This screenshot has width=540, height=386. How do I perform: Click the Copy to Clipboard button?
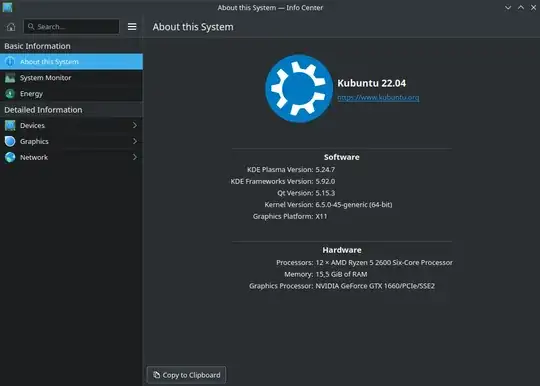coord(186,375)
